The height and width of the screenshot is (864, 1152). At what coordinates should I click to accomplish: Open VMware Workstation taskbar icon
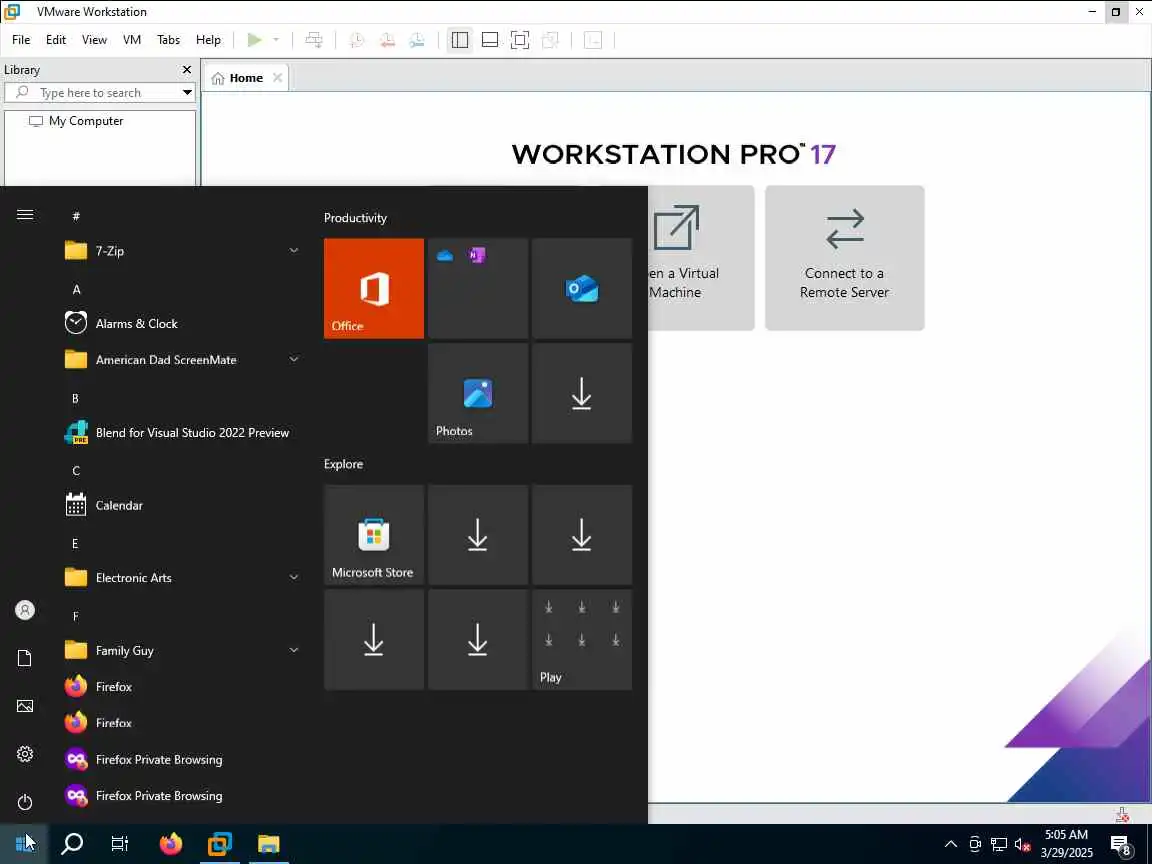pos(220,844)
